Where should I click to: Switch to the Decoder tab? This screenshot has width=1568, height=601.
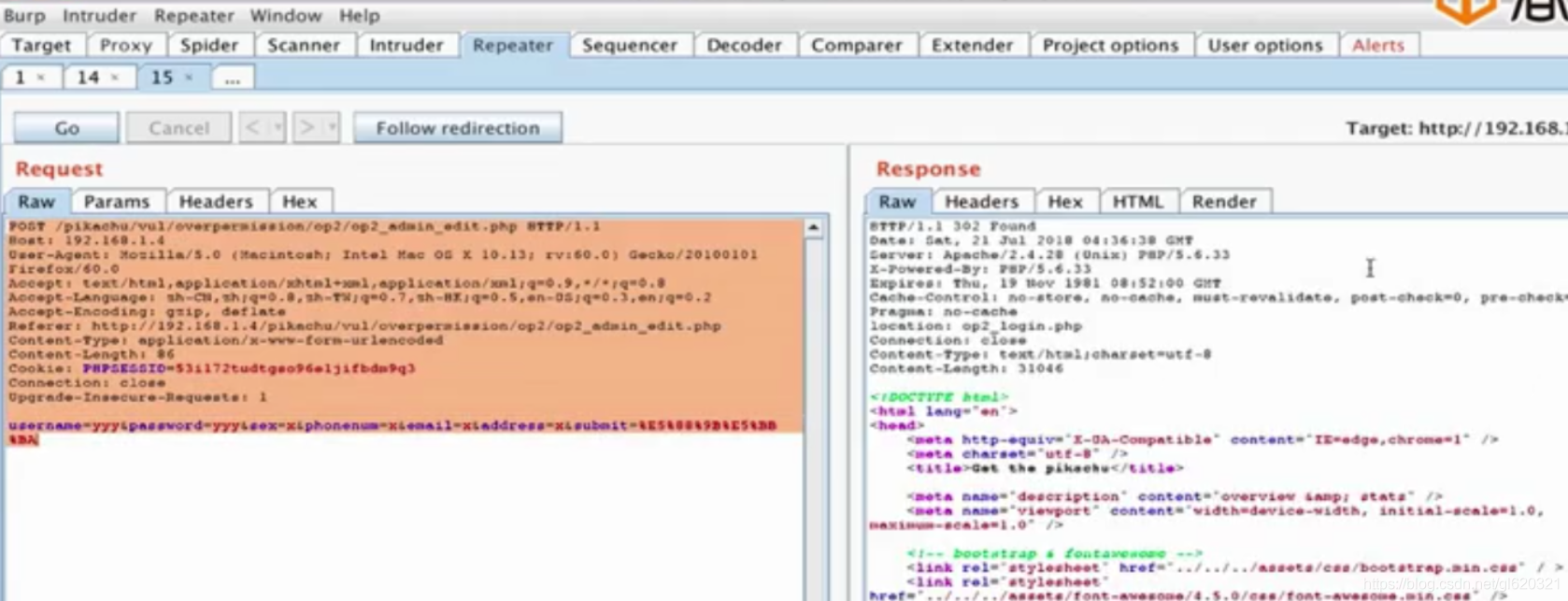[x=745, y=45]
